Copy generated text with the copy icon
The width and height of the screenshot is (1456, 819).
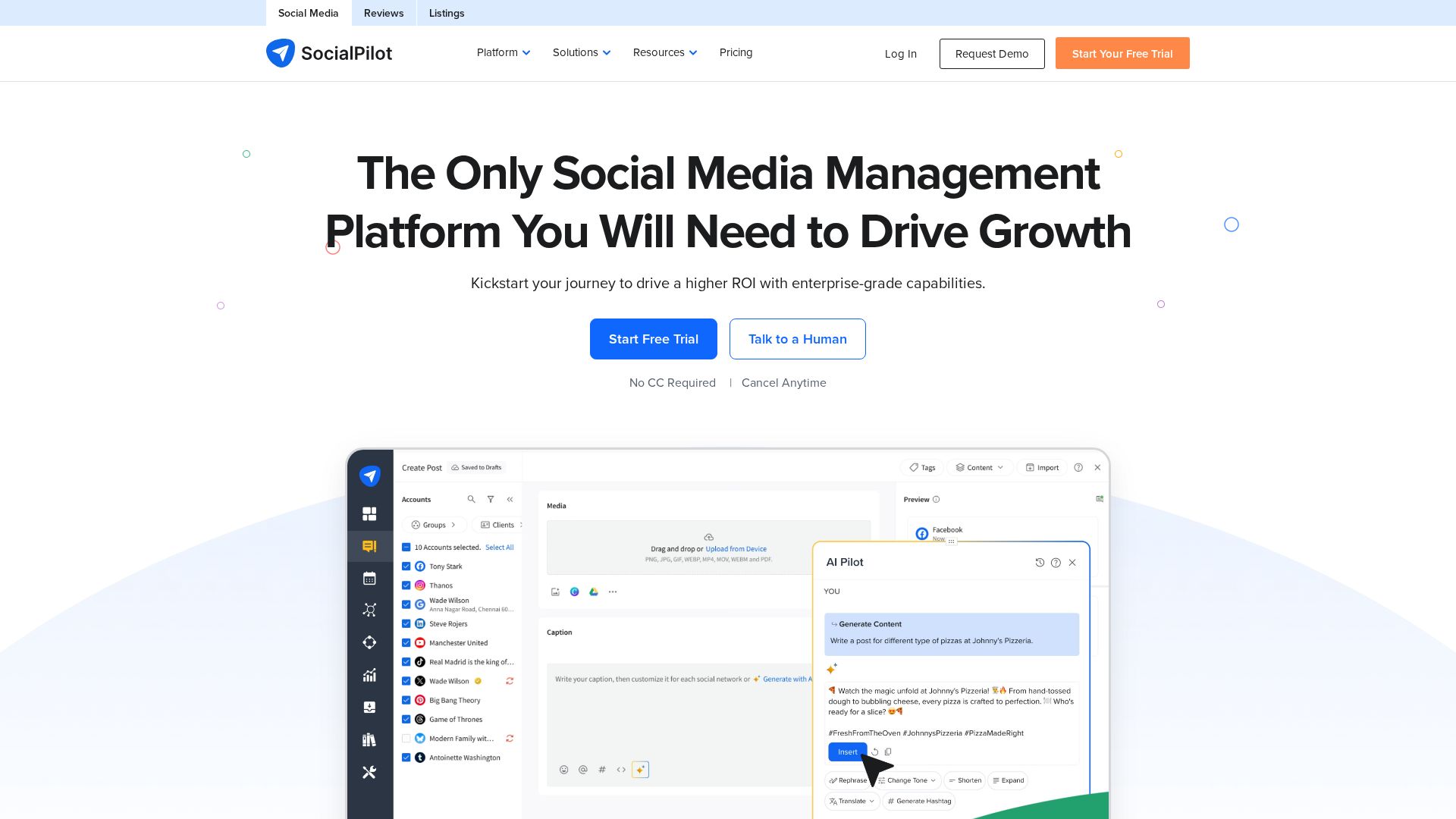(888, 752)
